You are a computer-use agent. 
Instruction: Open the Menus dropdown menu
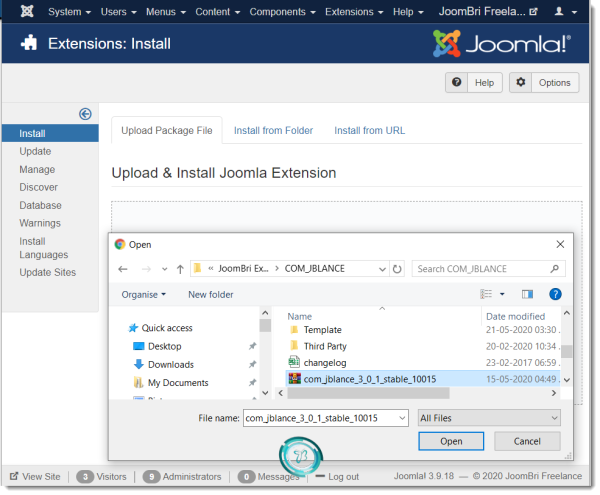coord(166,12)
